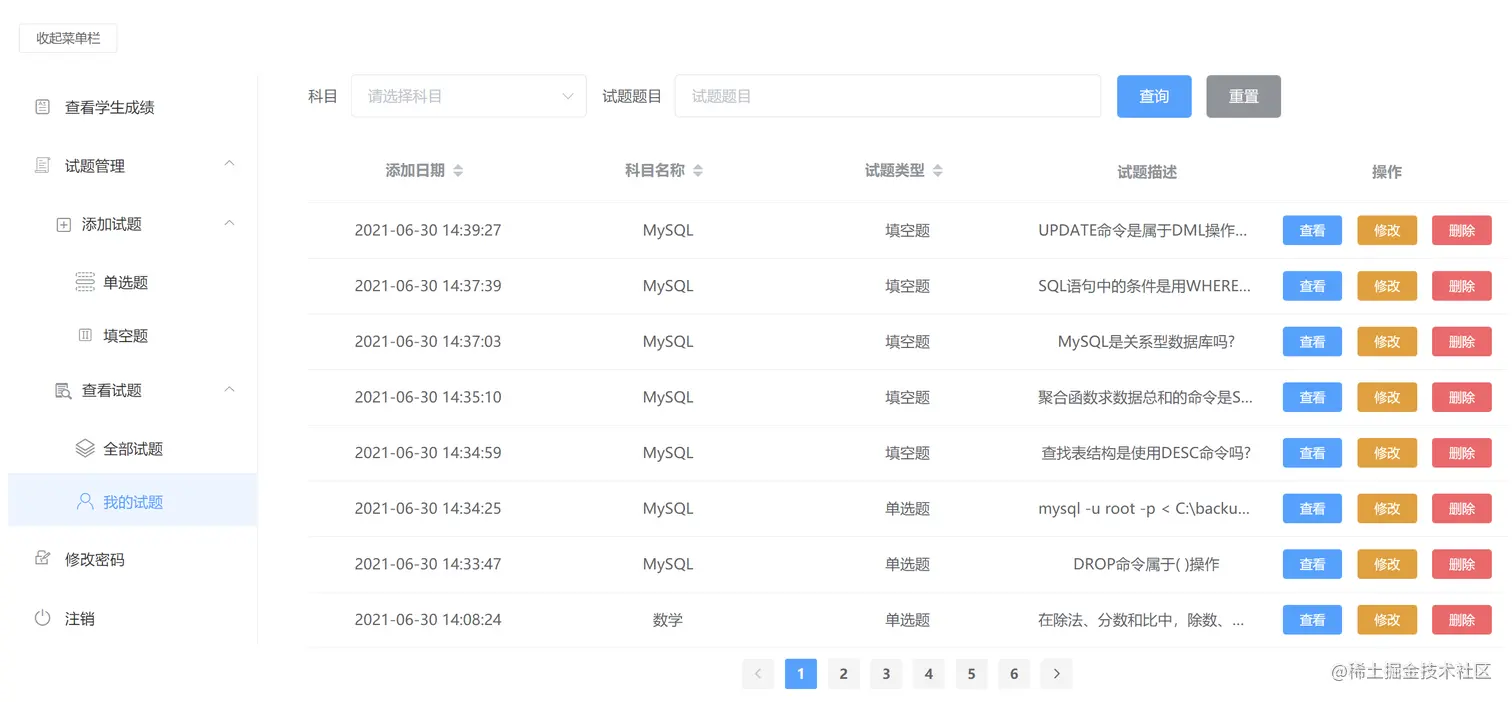The image size is (1512, 702).
Task: Edit the 查找表结构 DESC question
Action: point(1387,453)
